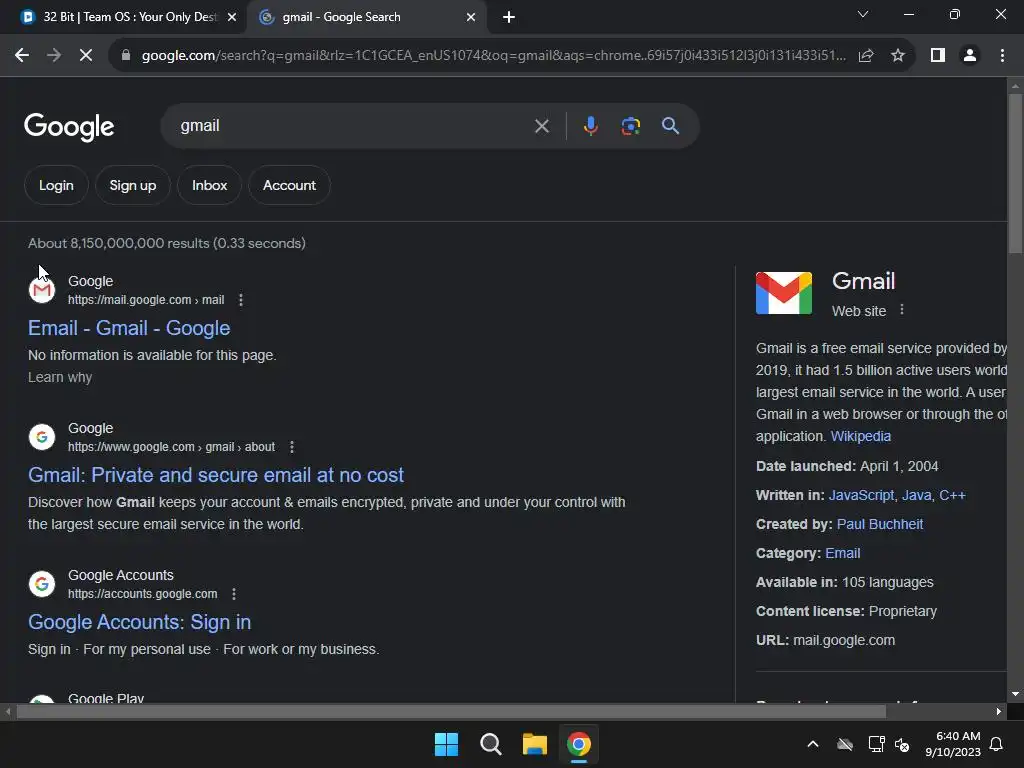Click the Java link in Written in
Screen dimensions: 1024x768
pos(916,495)
